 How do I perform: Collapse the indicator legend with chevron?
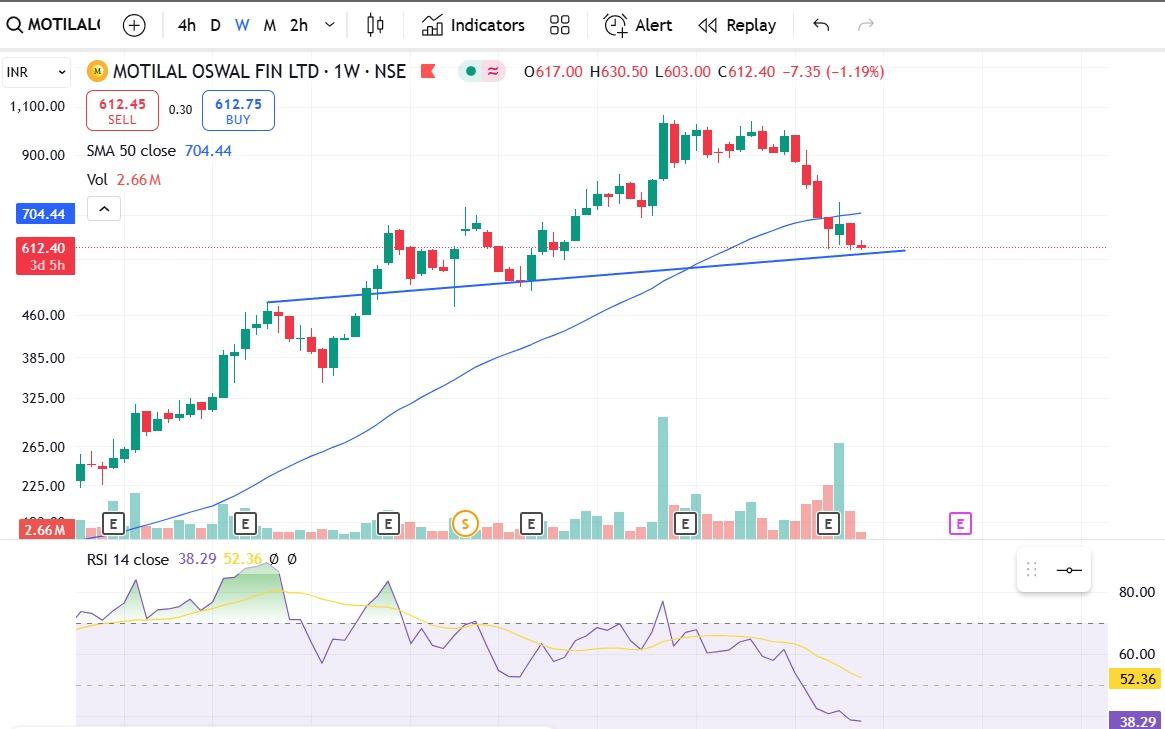click(x=104, y=209)
